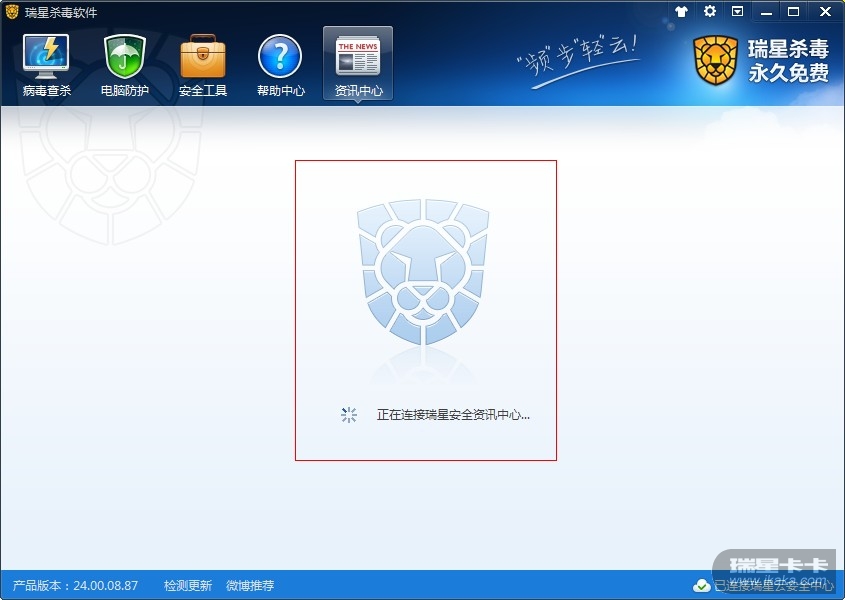Click the 瑞星杀毒软件 title text

click(x=61, y=12)
